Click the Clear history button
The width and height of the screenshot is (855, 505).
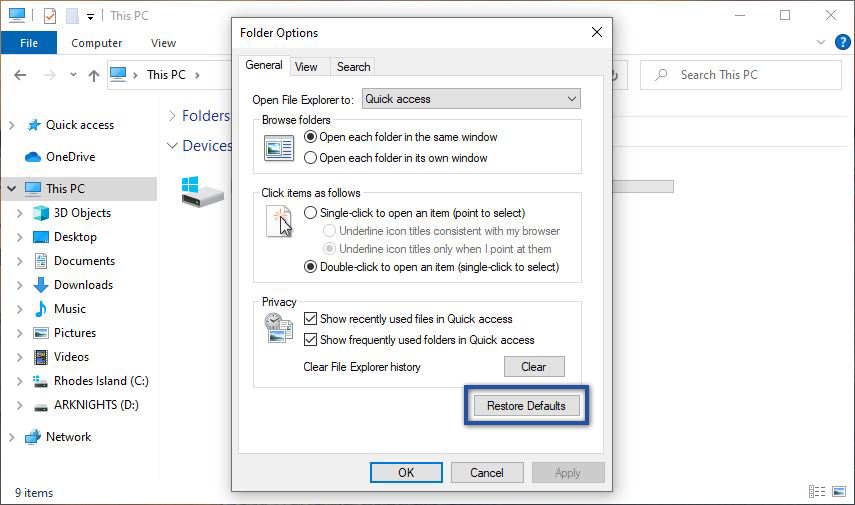tap(534, 366)
